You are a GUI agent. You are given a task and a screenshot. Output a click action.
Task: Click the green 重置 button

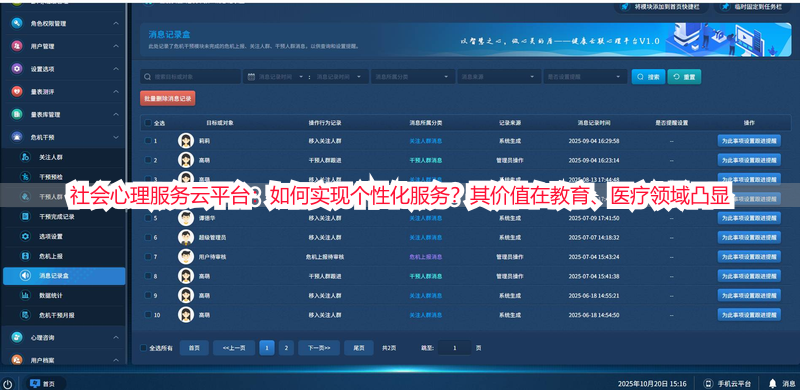tap(684, 77)
